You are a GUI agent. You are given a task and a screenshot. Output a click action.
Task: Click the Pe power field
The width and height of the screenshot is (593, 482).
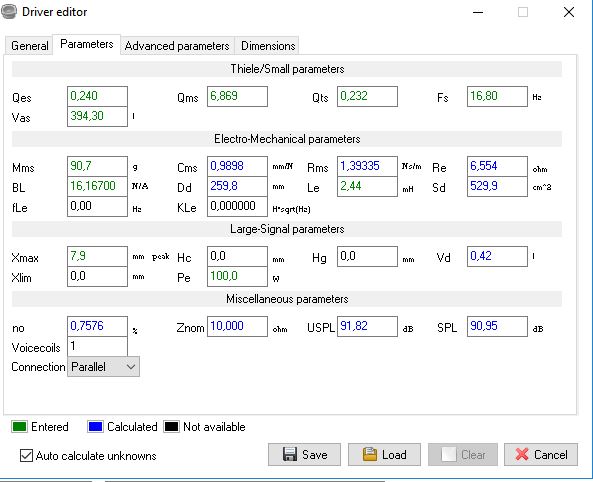237,276
